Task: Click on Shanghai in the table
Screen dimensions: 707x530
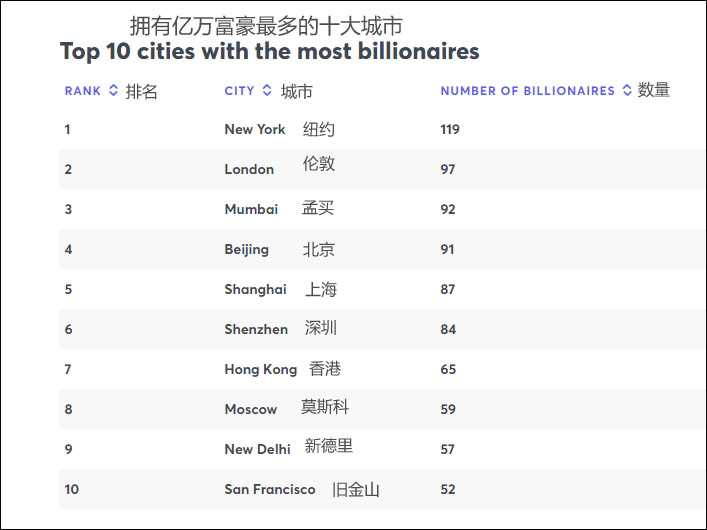Action: coord(255,289)
